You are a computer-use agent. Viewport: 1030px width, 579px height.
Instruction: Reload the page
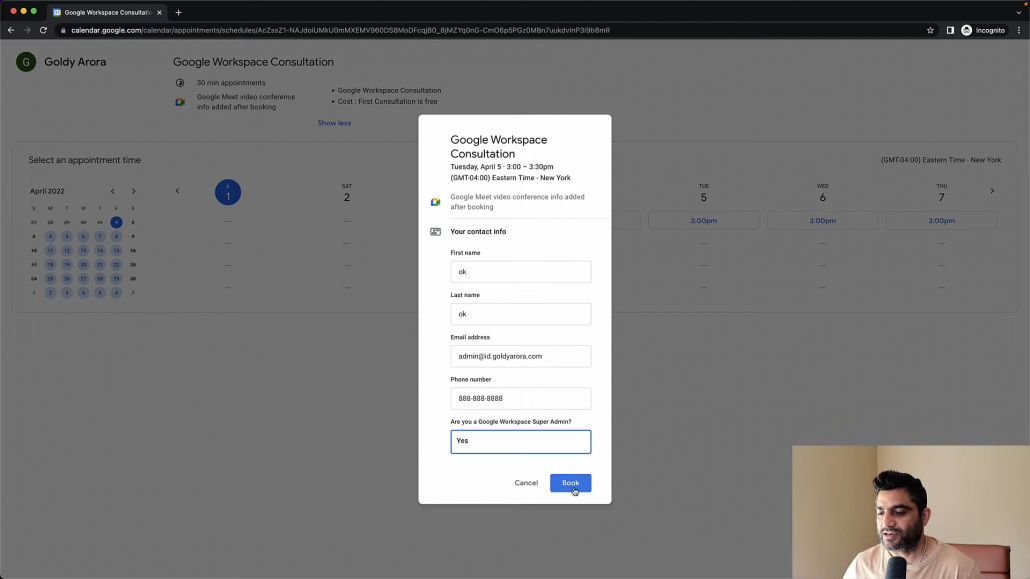[43, 30]
